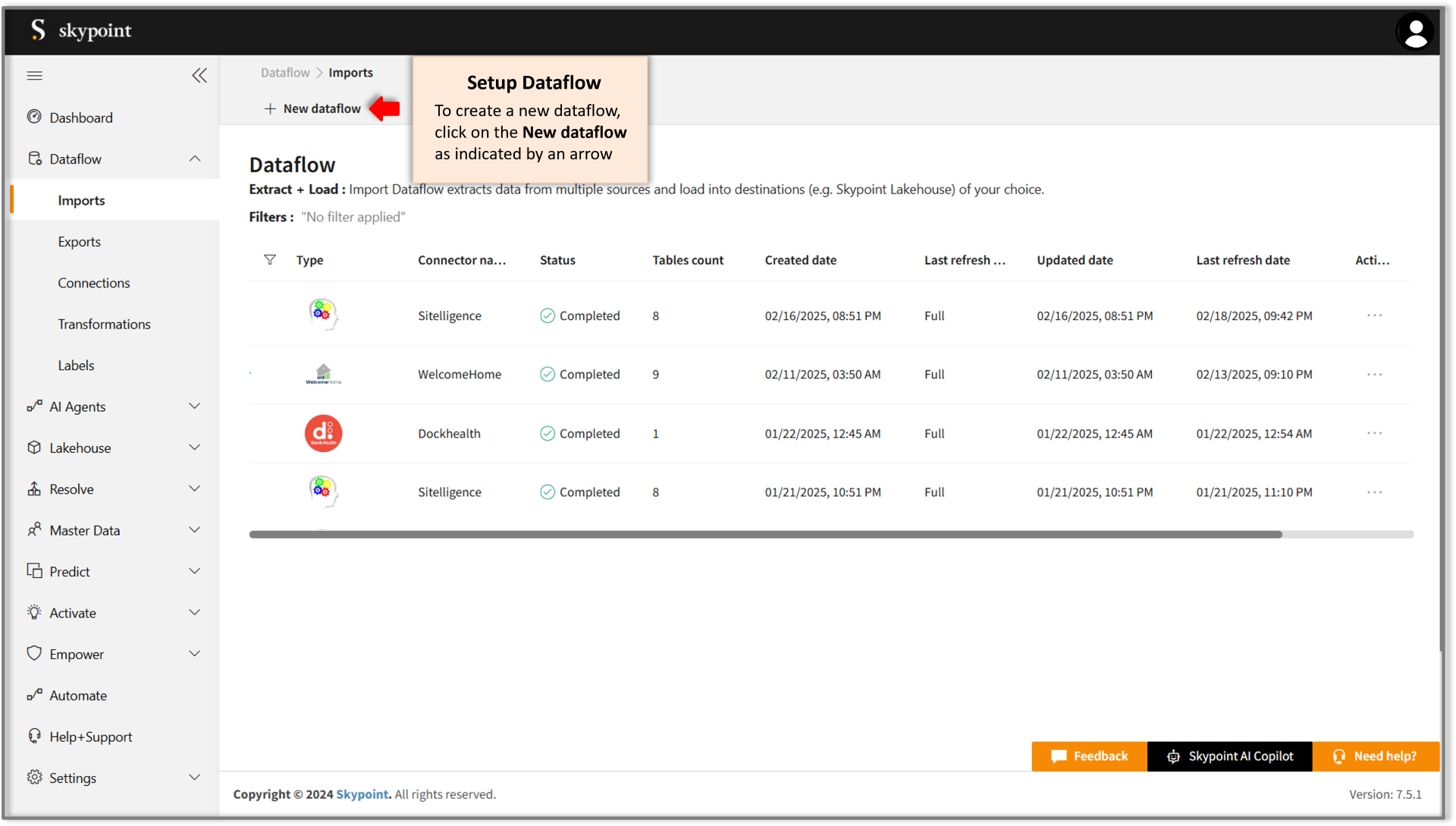Click the Resolve icon
Image resolution: width=1456 pixels, height=826 pixels.
pyautogui.click(x=34, y=488)
